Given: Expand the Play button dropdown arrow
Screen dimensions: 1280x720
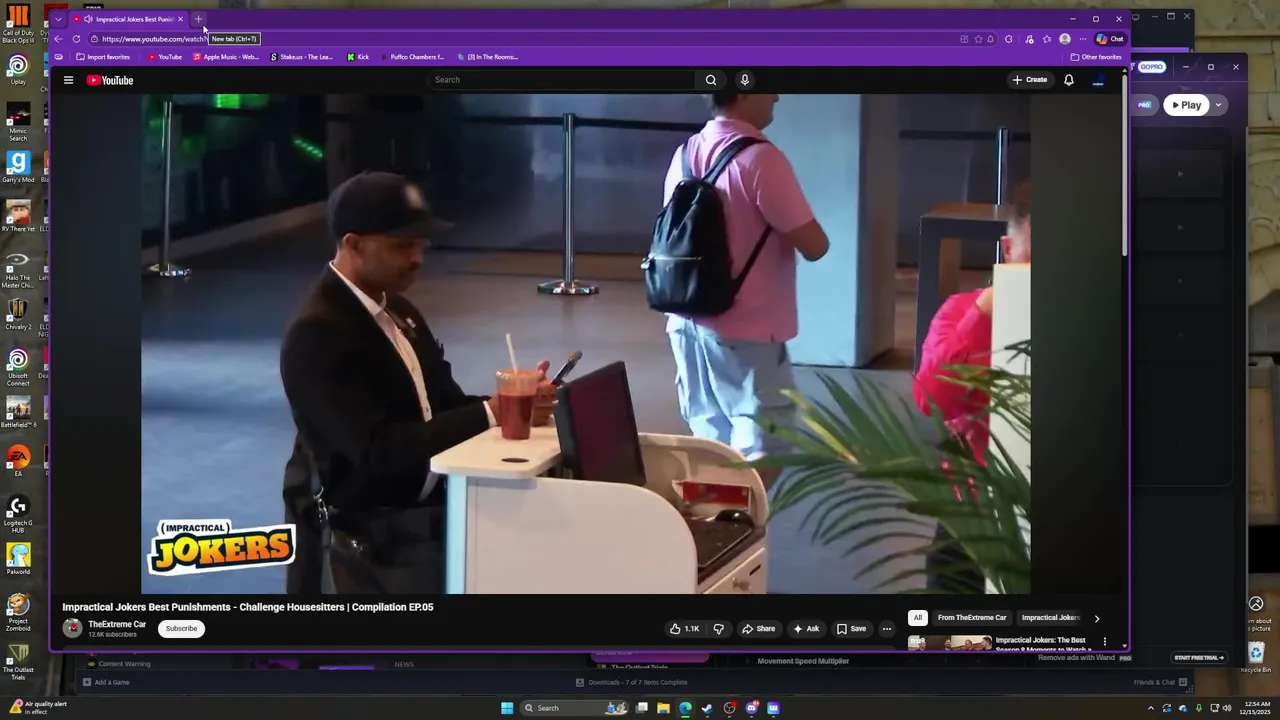Looking at the screenshot, I should click(x=1218, y=105).
